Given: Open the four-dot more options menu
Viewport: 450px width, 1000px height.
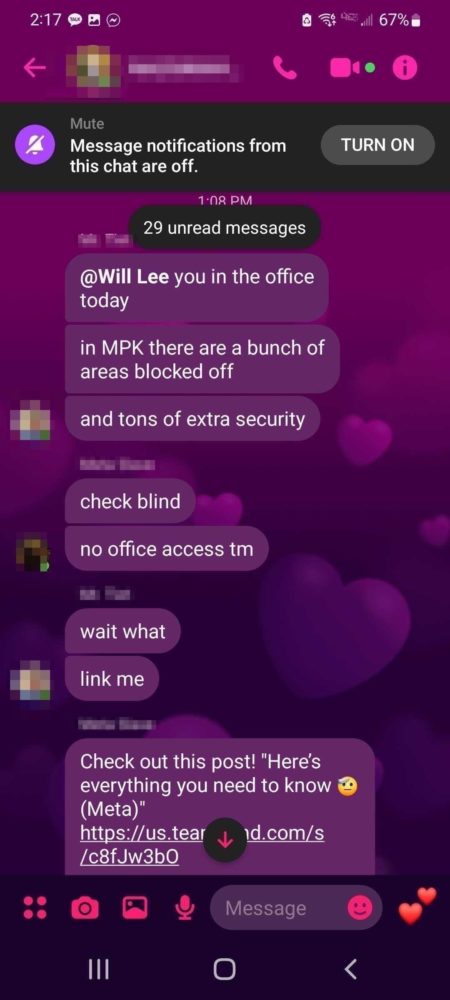Looking at the screenshot, I should click(x=34, y=908).
